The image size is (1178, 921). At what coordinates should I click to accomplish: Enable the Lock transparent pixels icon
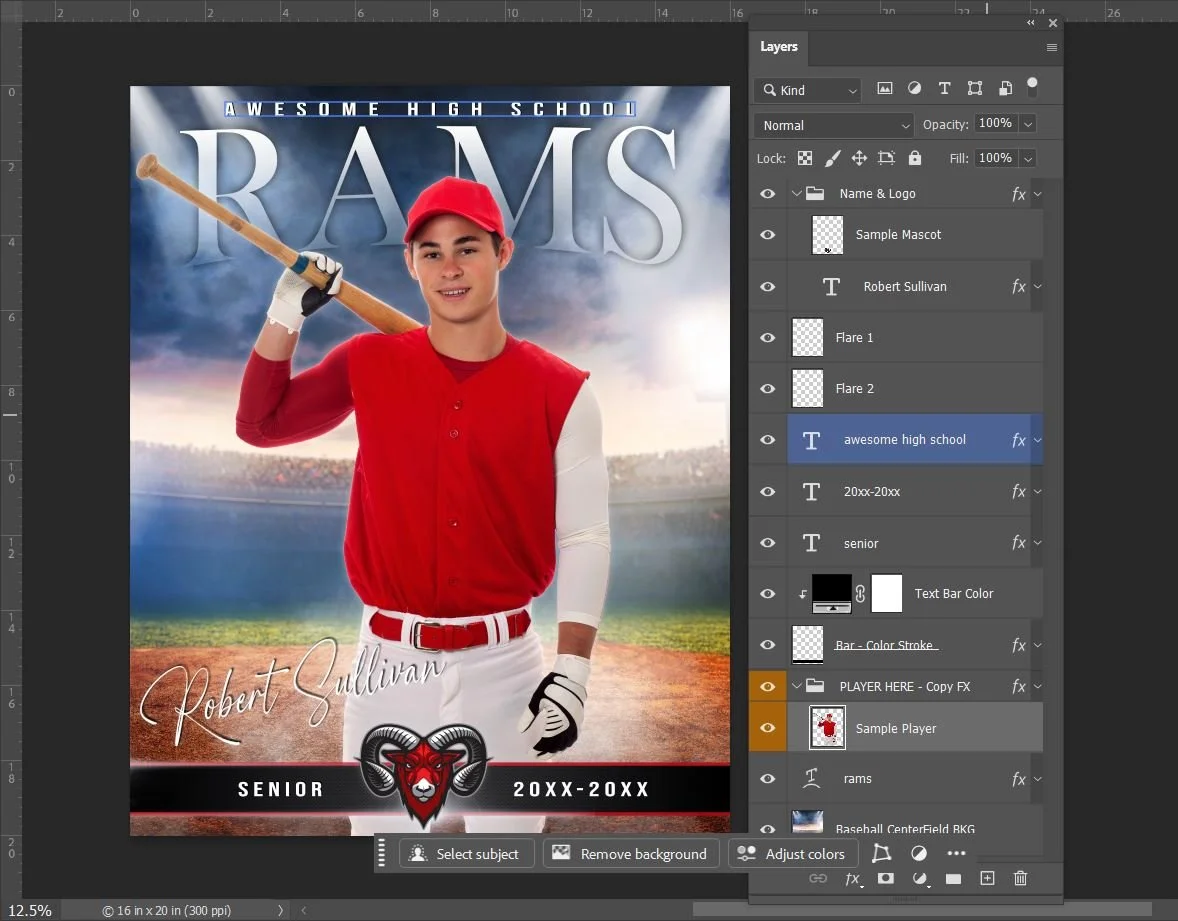click(x=805, y=158)
